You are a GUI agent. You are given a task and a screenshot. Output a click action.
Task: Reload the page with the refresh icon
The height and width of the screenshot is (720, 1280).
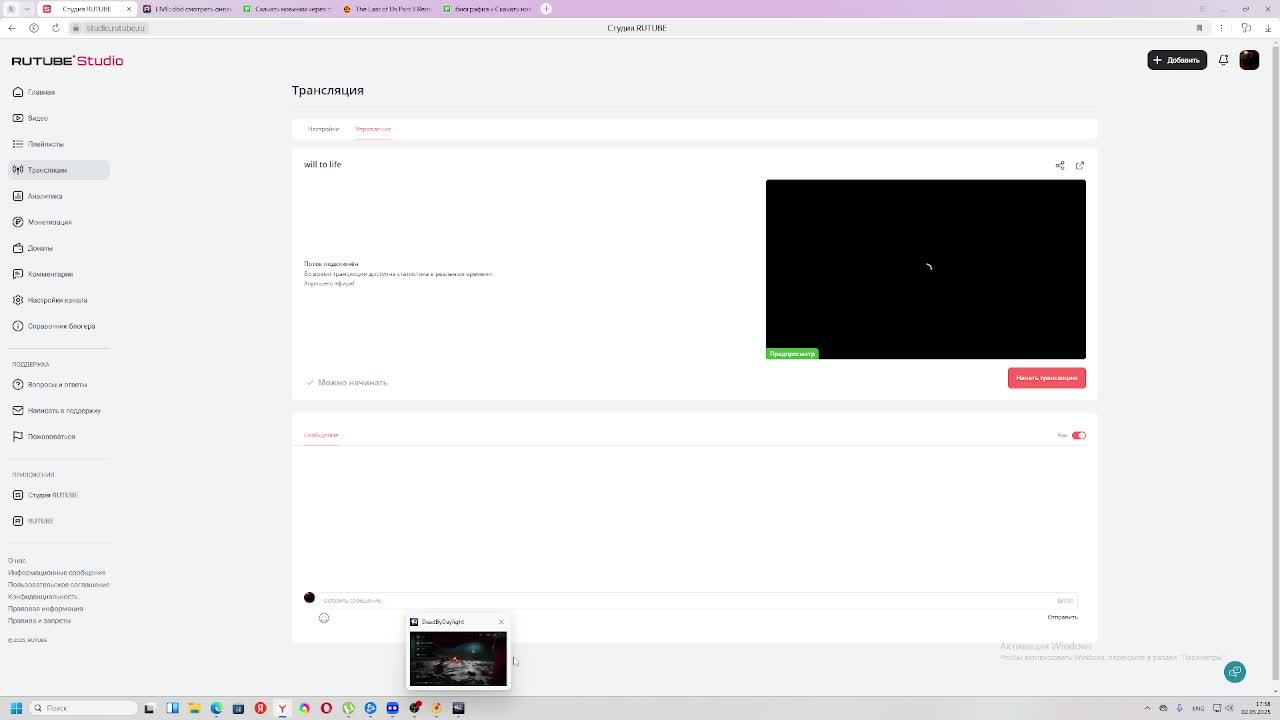[55, 28]
